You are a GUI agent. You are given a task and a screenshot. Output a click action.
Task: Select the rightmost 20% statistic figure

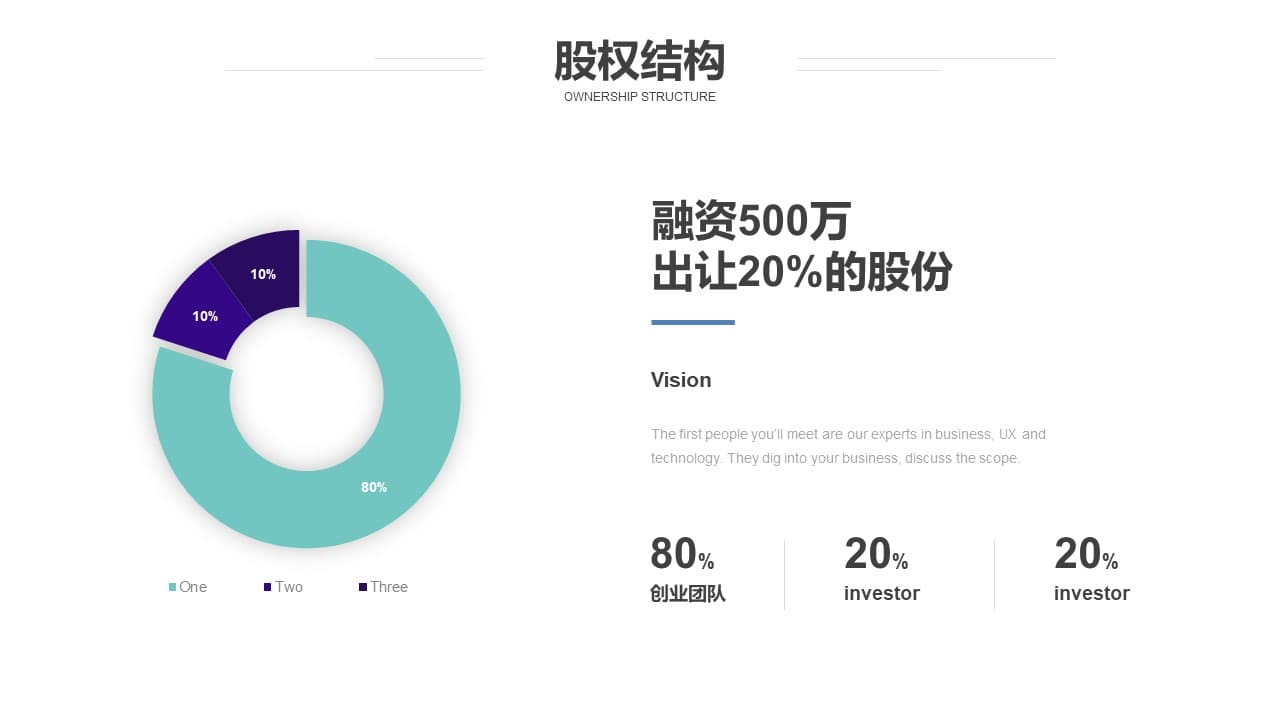pyautogui.click(x=1086, y=554)
